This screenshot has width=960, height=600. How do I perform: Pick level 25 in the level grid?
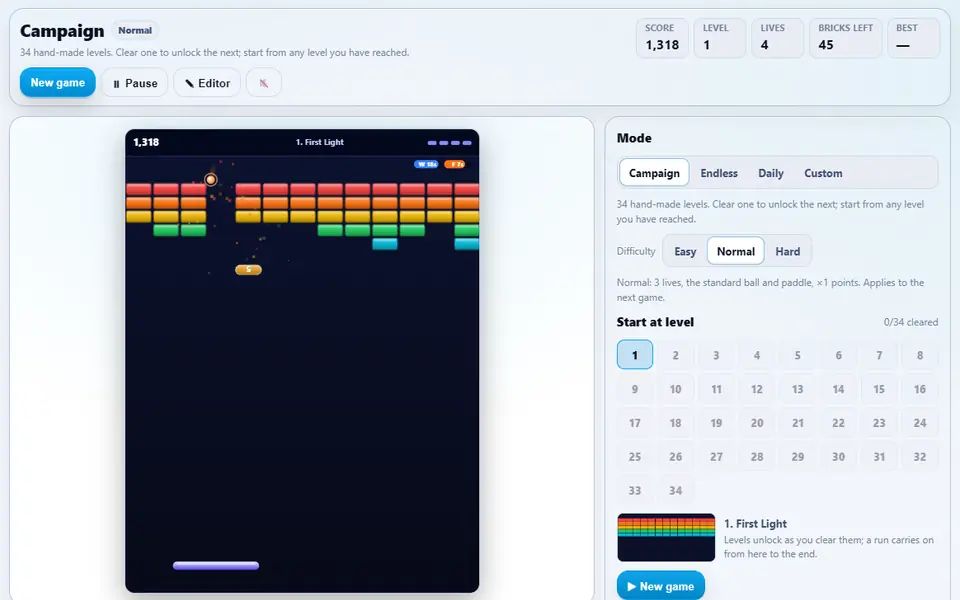point(635,456)
